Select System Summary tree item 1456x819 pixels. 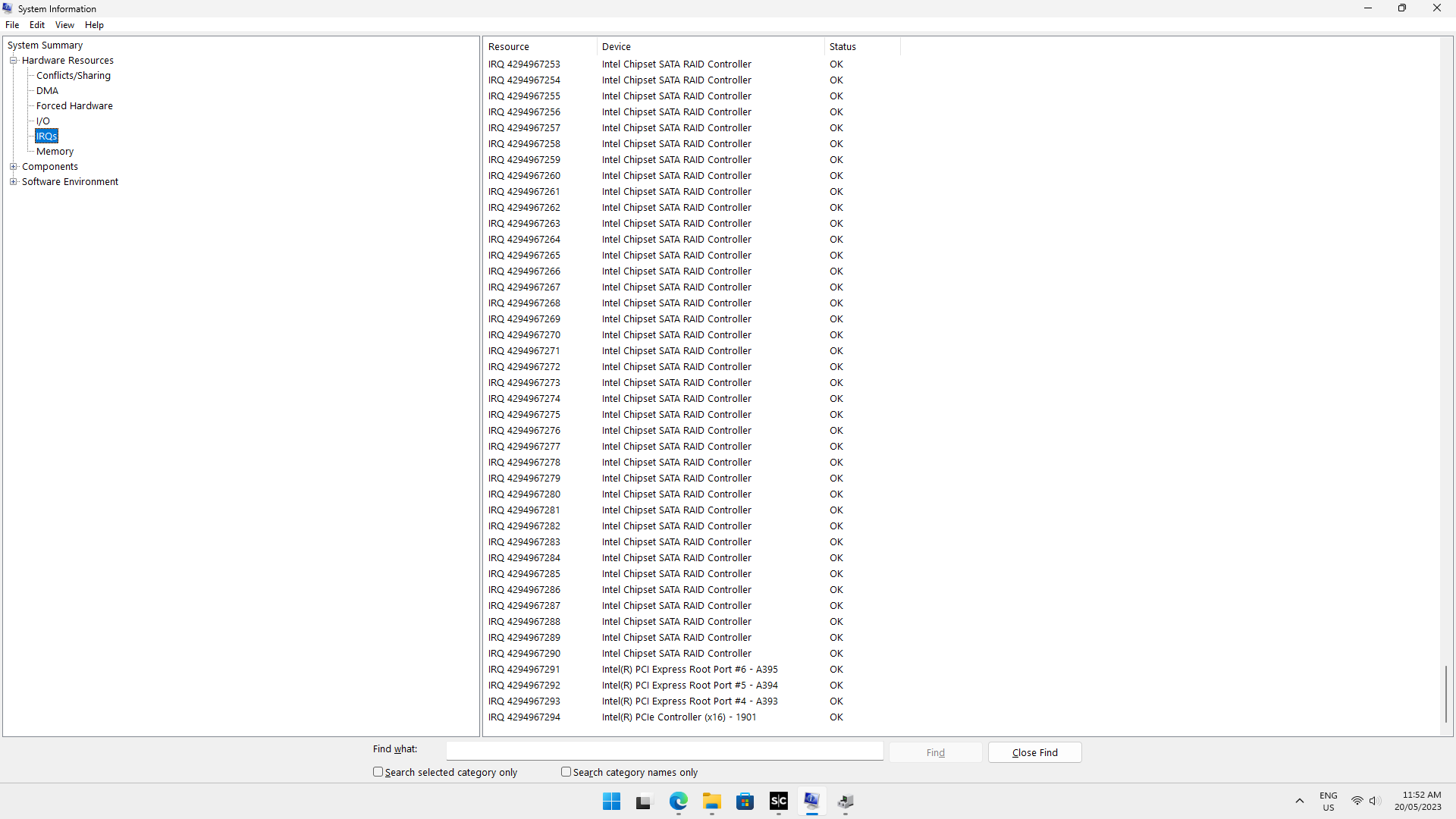pos(45,45)
